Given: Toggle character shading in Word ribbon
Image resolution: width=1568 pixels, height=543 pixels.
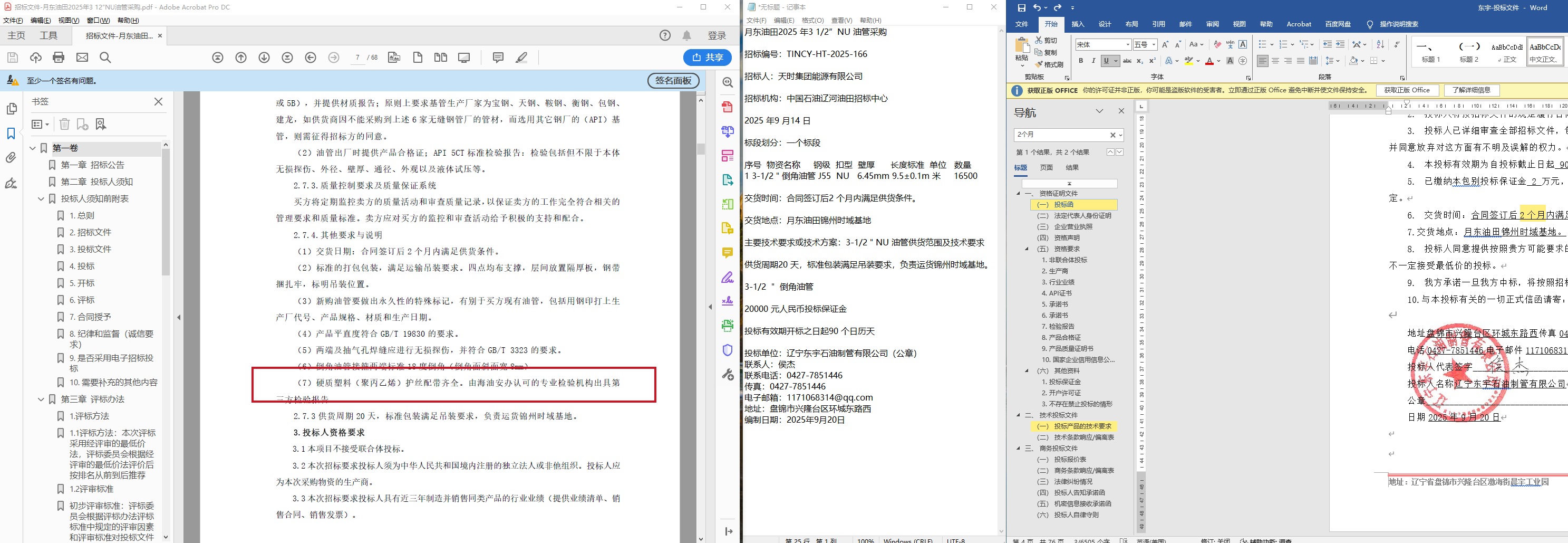Looking at the screenshot, I should (1230, 61).
